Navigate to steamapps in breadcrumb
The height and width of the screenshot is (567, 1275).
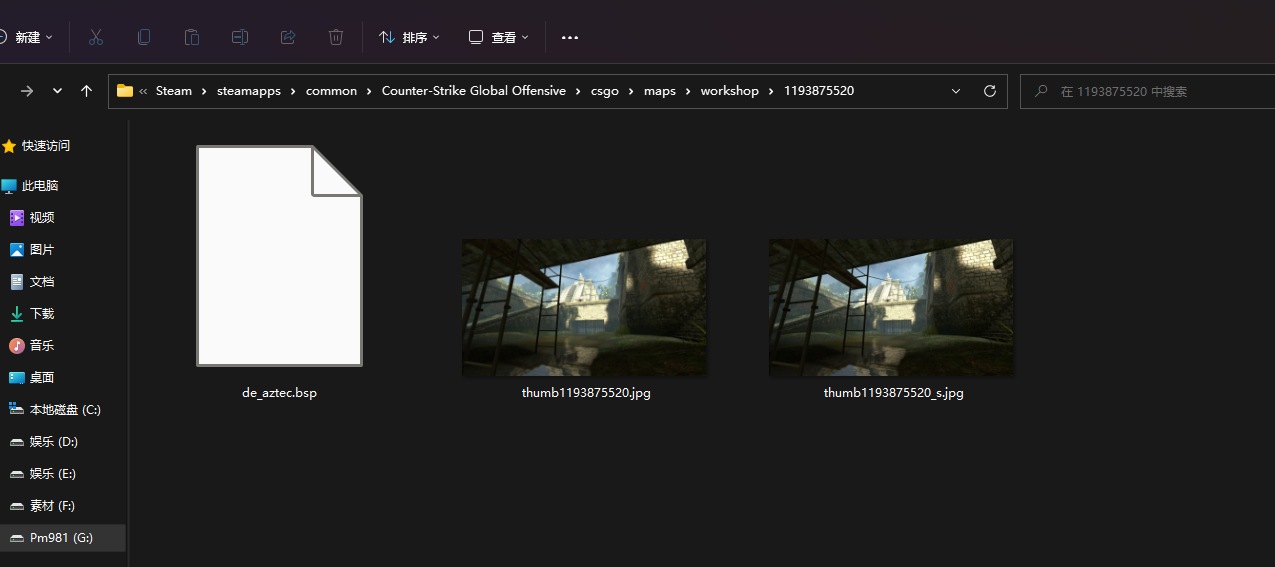pos(249,91)
